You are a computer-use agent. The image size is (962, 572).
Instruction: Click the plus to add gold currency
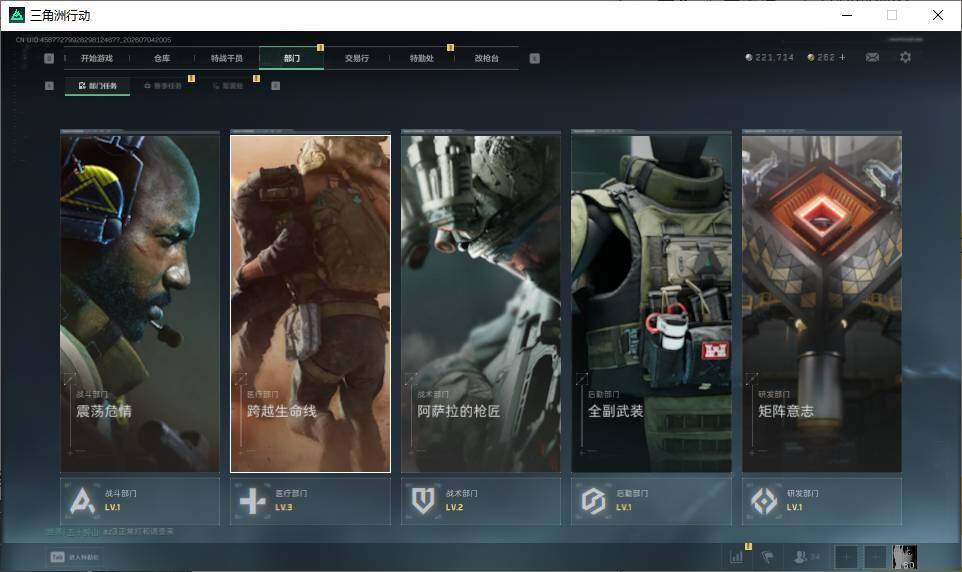(842, 57)
